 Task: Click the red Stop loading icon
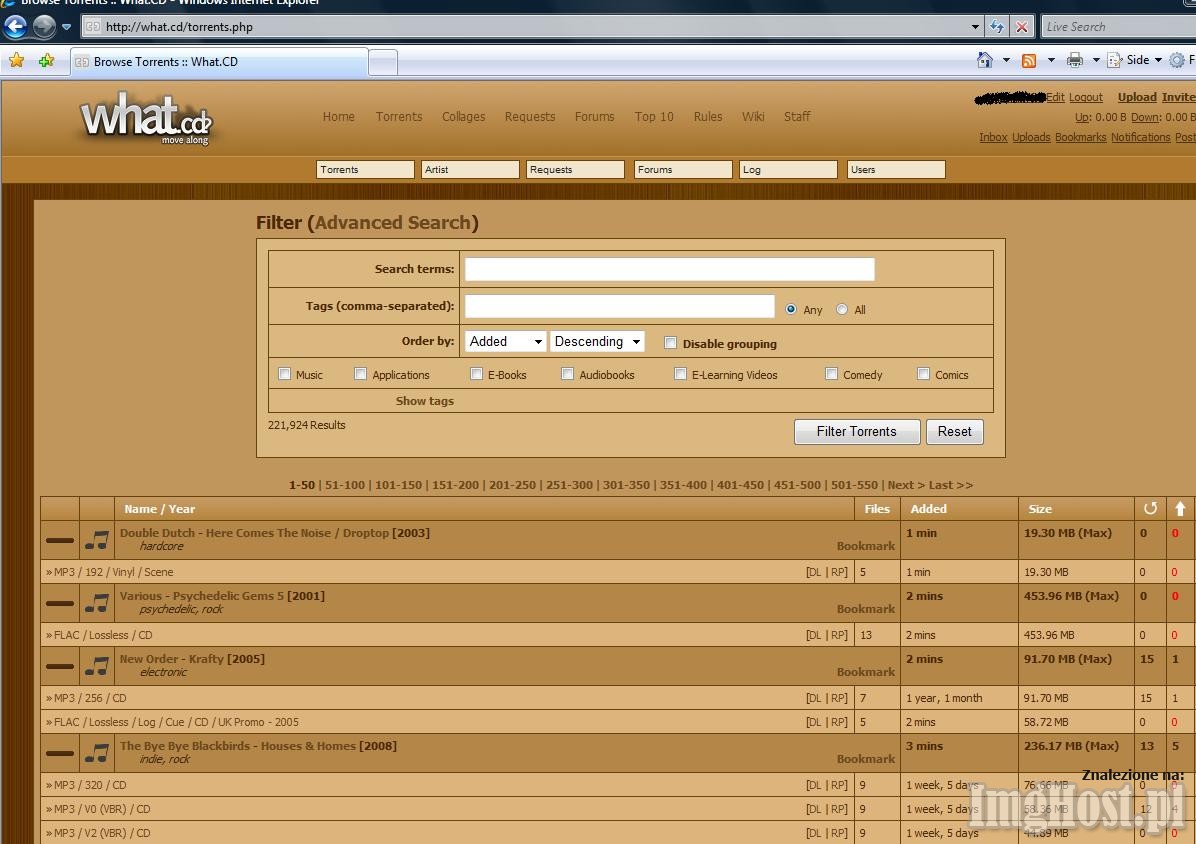point(1021,27)
